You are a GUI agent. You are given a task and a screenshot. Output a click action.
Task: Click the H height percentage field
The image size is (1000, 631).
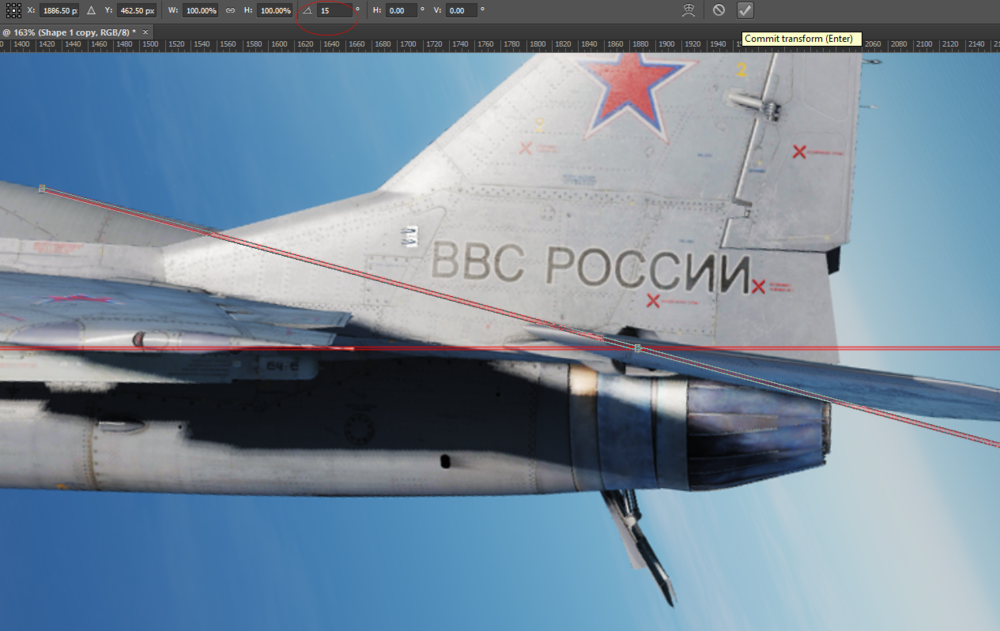275,10
